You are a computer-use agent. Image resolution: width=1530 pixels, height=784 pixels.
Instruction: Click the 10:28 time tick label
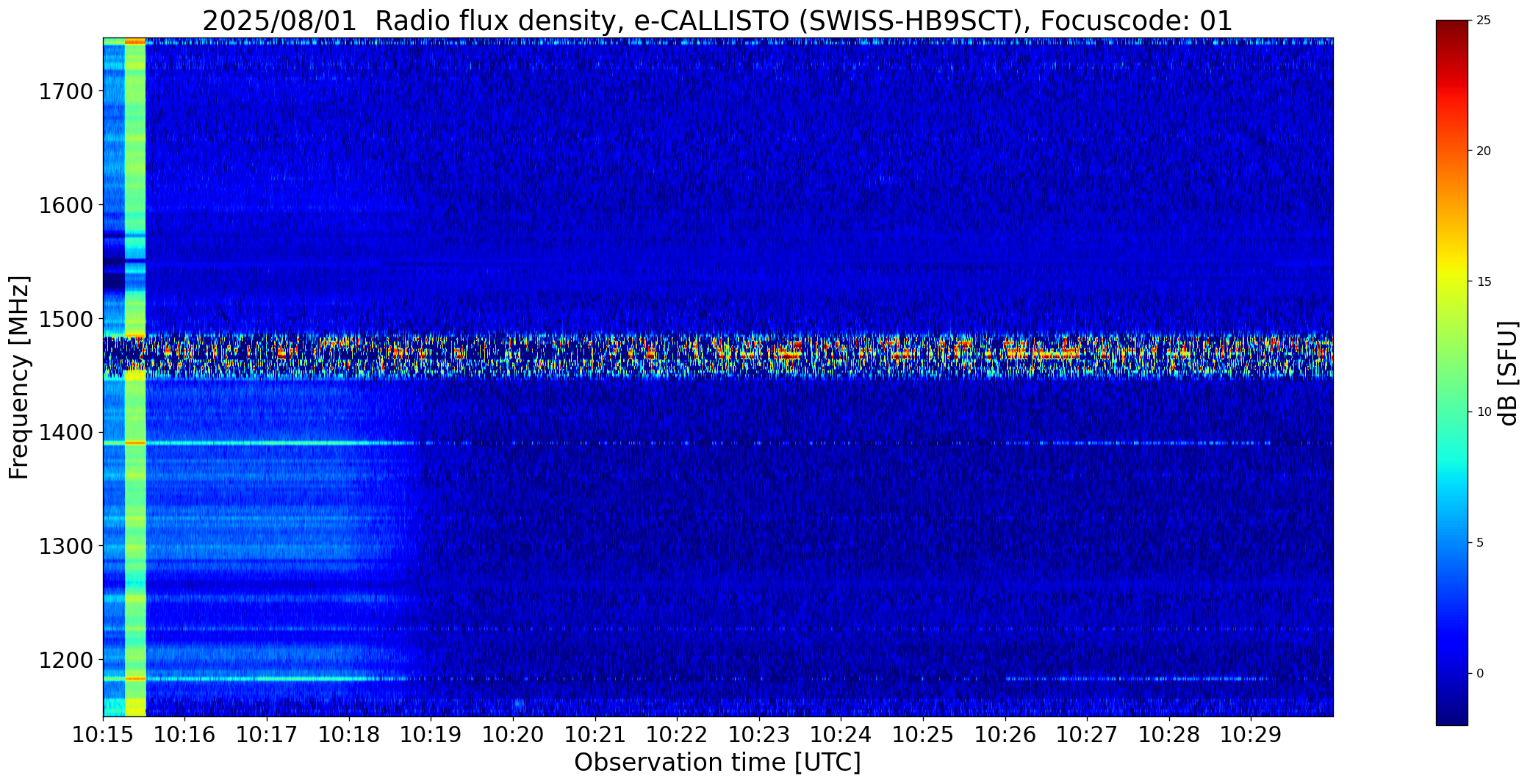coord(1169,734)
